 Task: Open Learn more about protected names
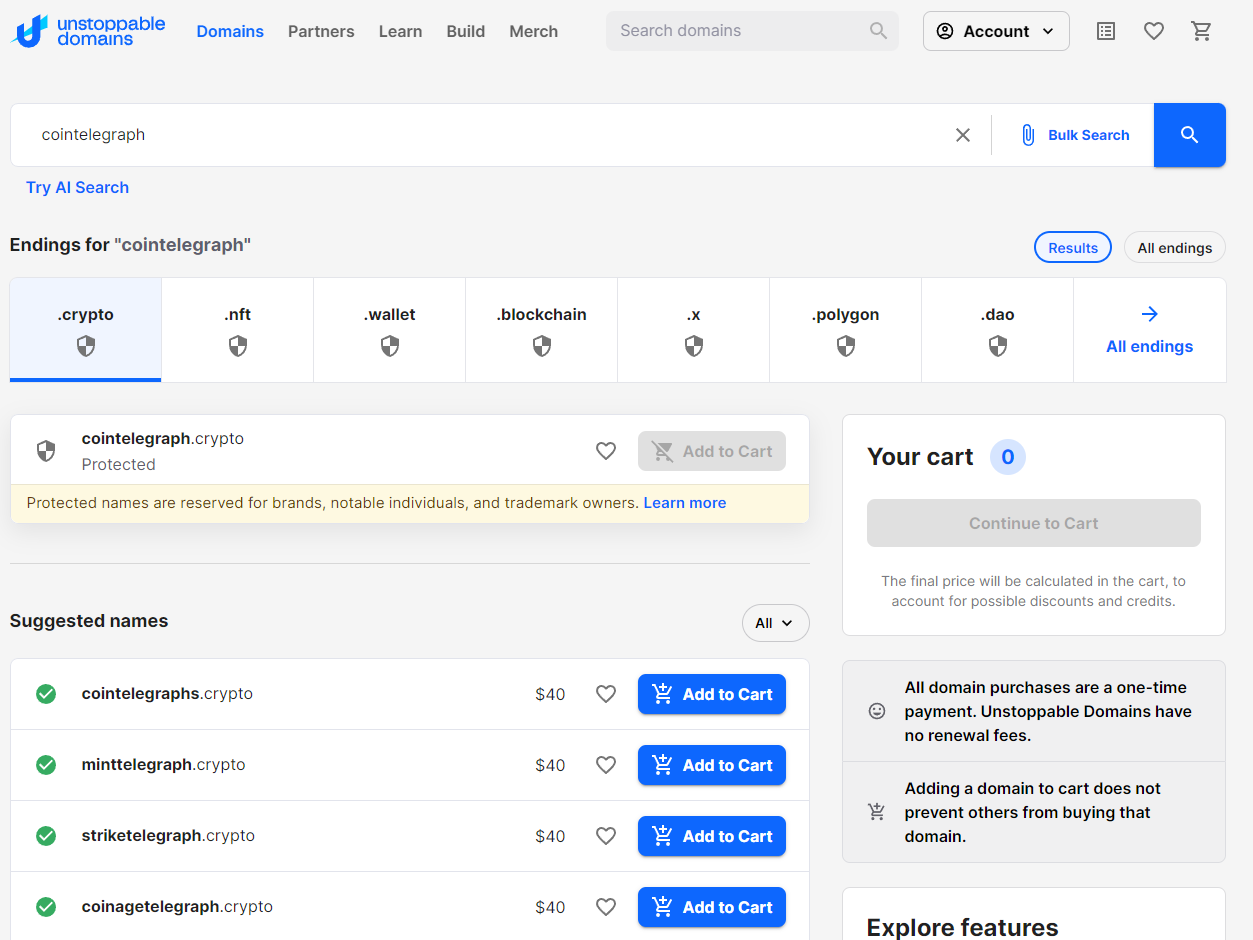point(685,503)
